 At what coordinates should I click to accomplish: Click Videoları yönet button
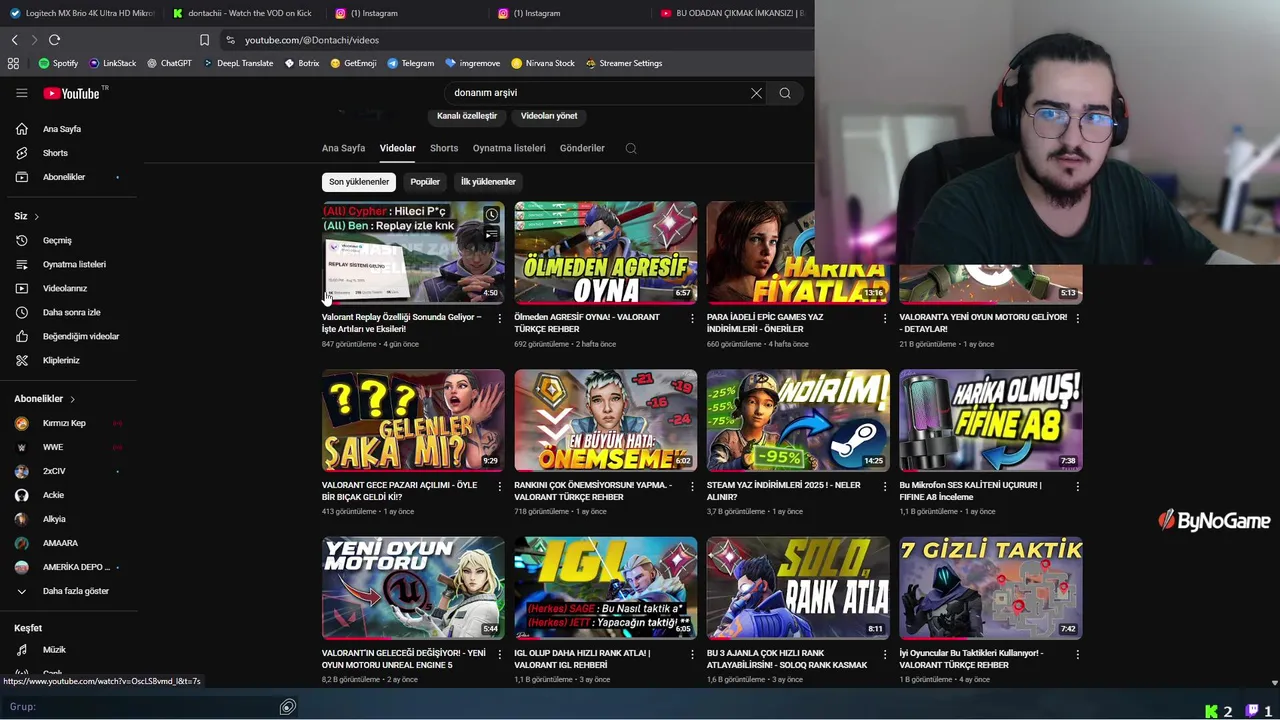click(549, 116)
